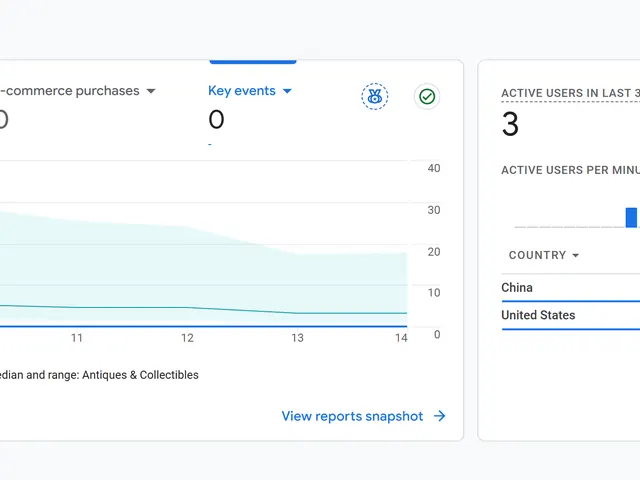Click the green checkmark data quality icon

[x=427, y=96]
